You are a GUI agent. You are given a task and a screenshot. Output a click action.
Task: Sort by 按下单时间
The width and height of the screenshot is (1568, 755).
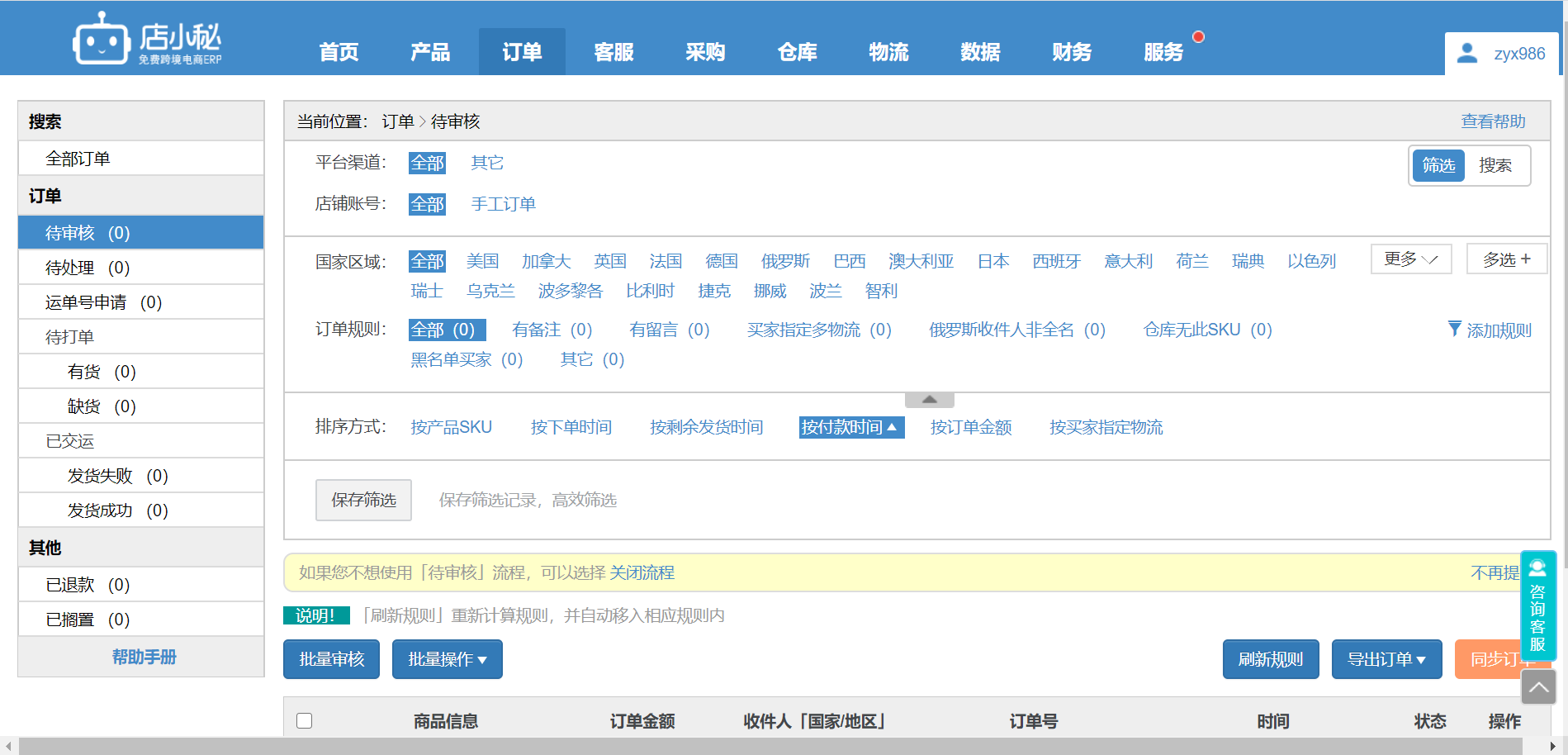tap(571, 427)
